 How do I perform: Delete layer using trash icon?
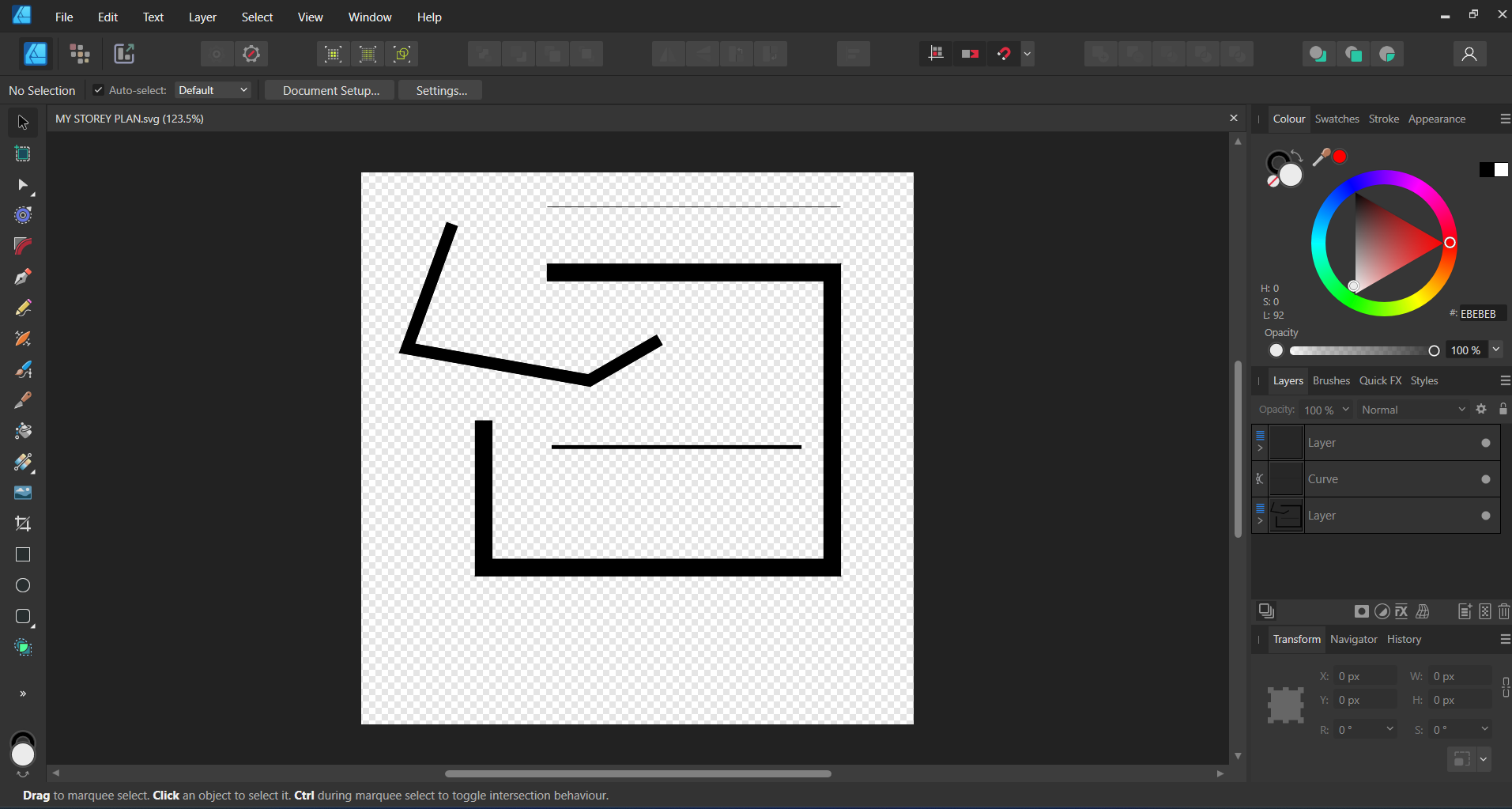point(1504,611)
